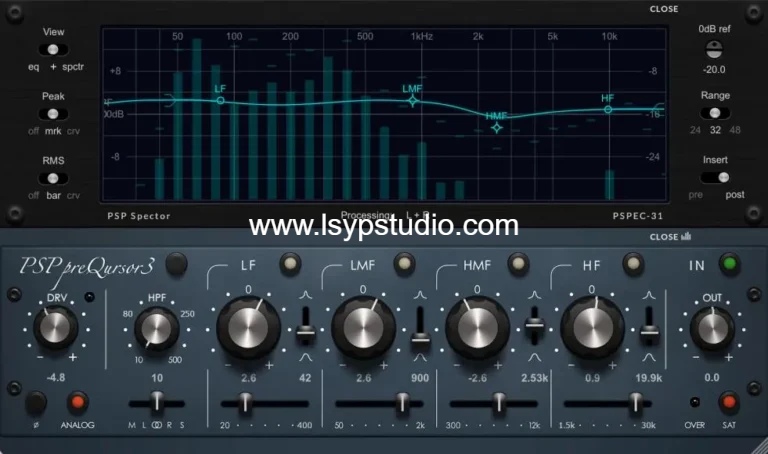Click CLOSE on the PSP Spector panel

[x=664, y=9]
